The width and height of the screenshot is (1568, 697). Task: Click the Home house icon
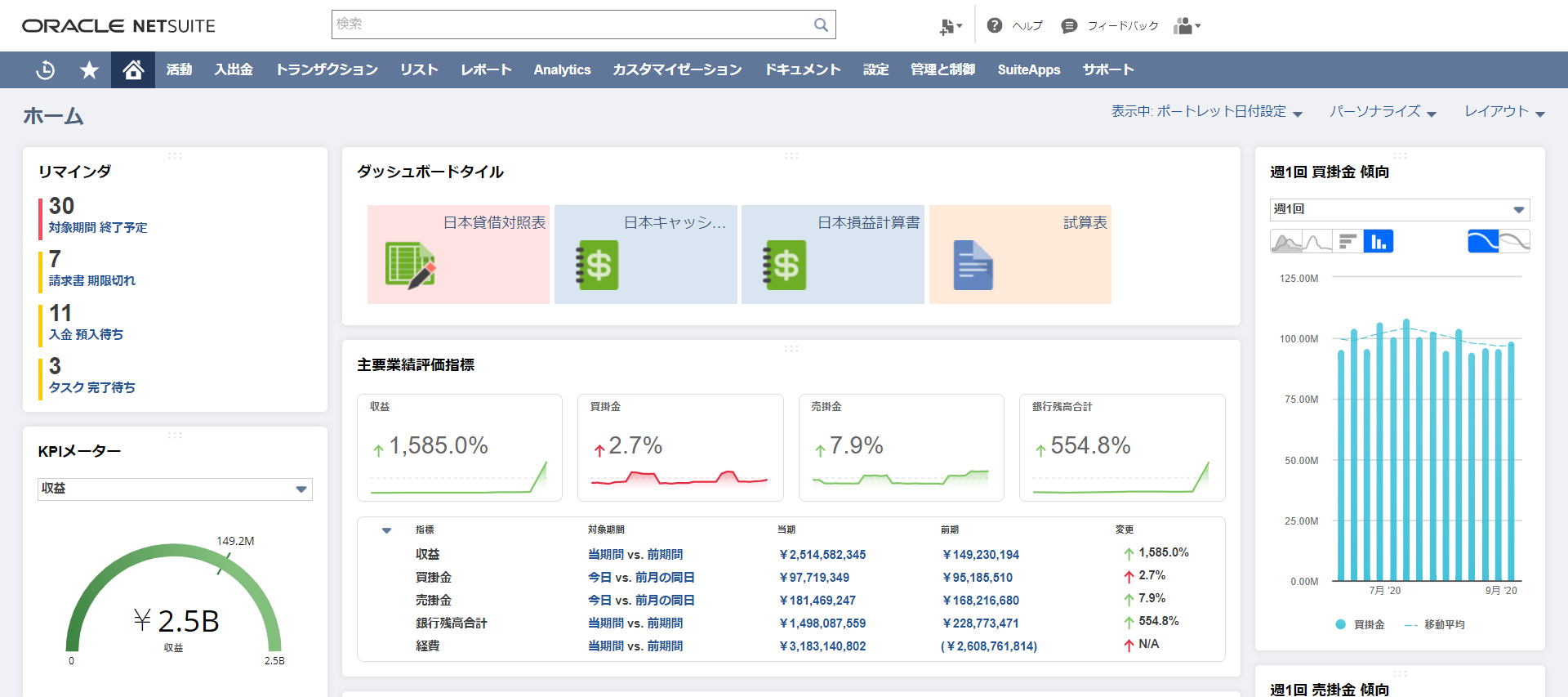pos(133,70)
